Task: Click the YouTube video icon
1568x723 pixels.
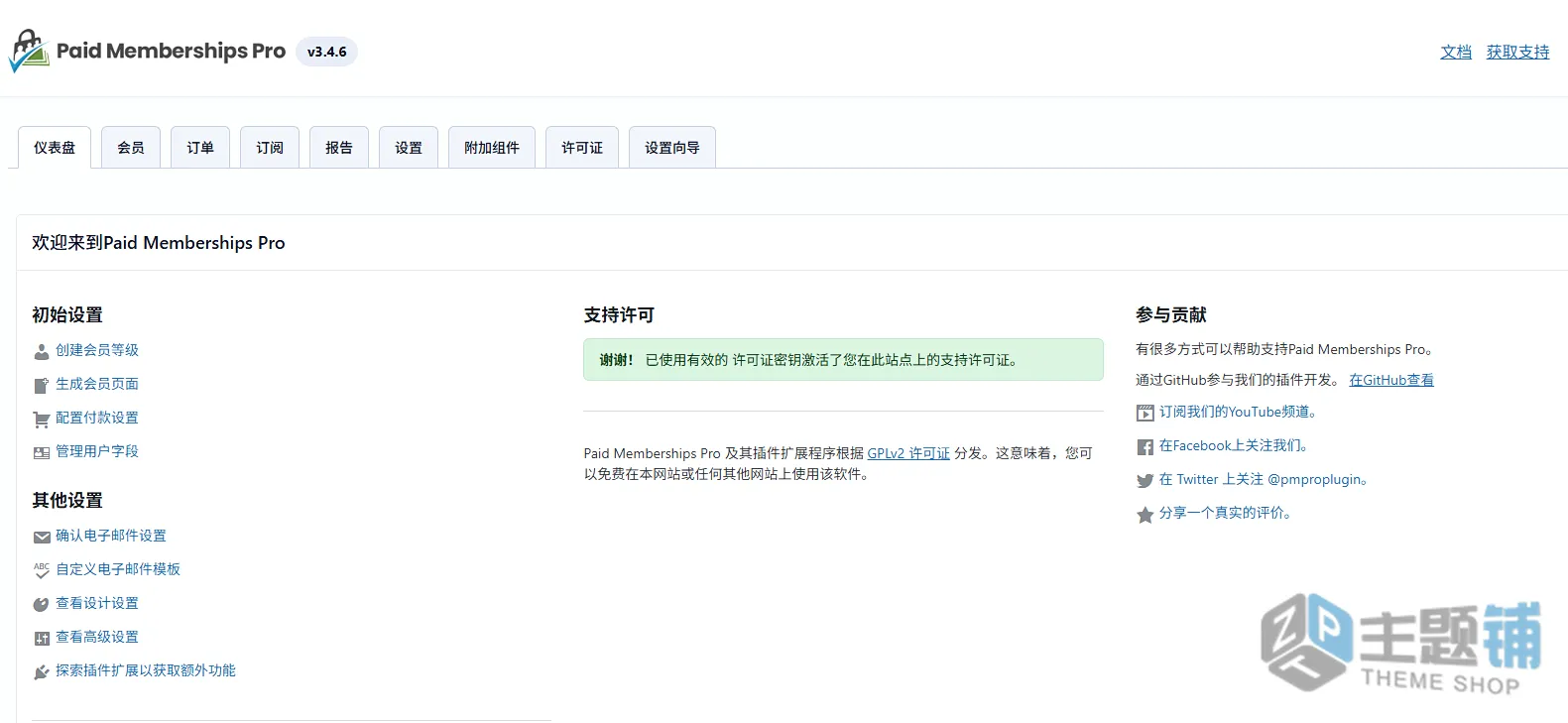Action: pyautogui.click(x=1146, y=413)
